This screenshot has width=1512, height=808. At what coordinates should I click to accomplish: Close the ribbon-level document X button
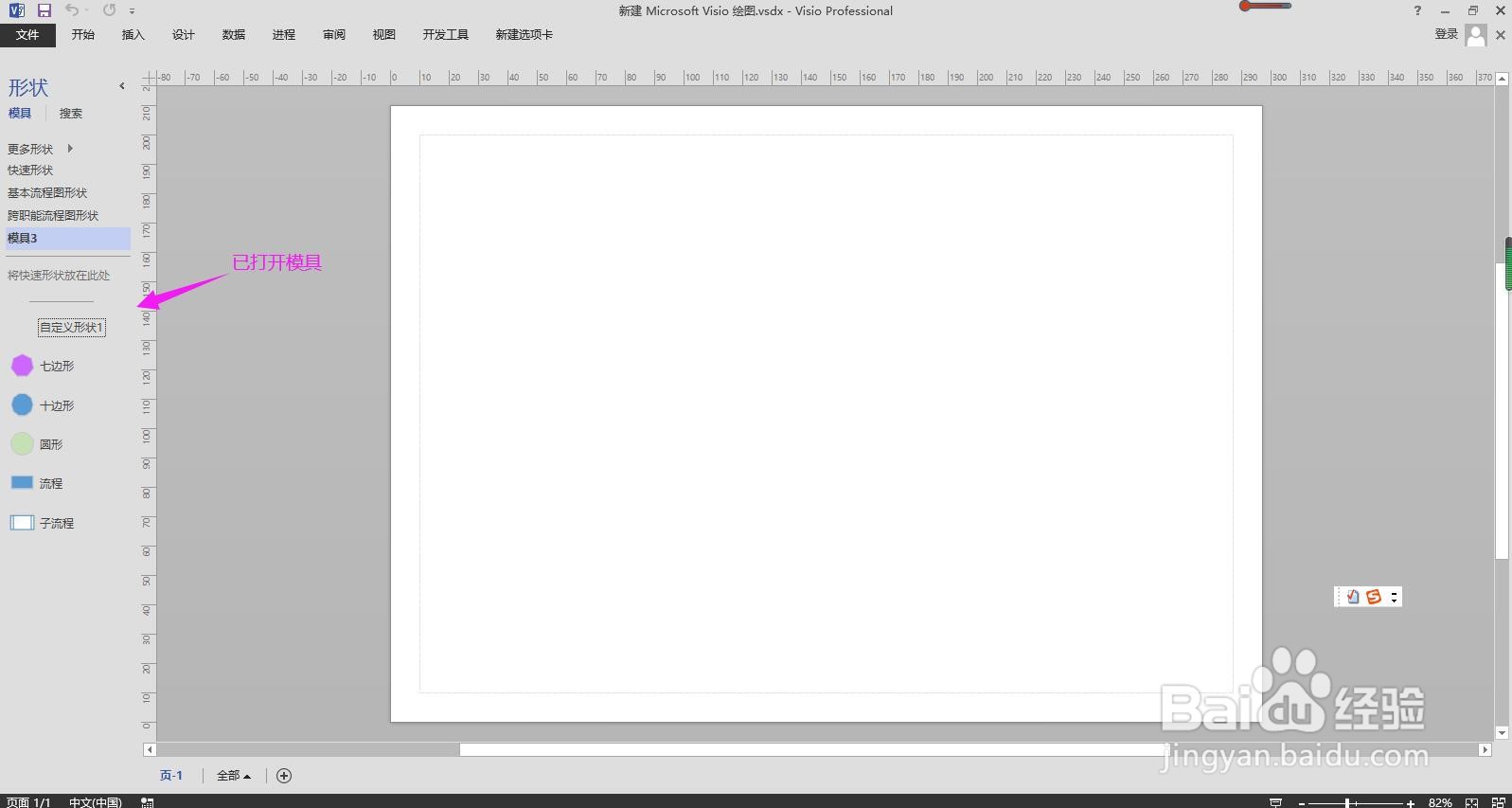[1500, 35]
